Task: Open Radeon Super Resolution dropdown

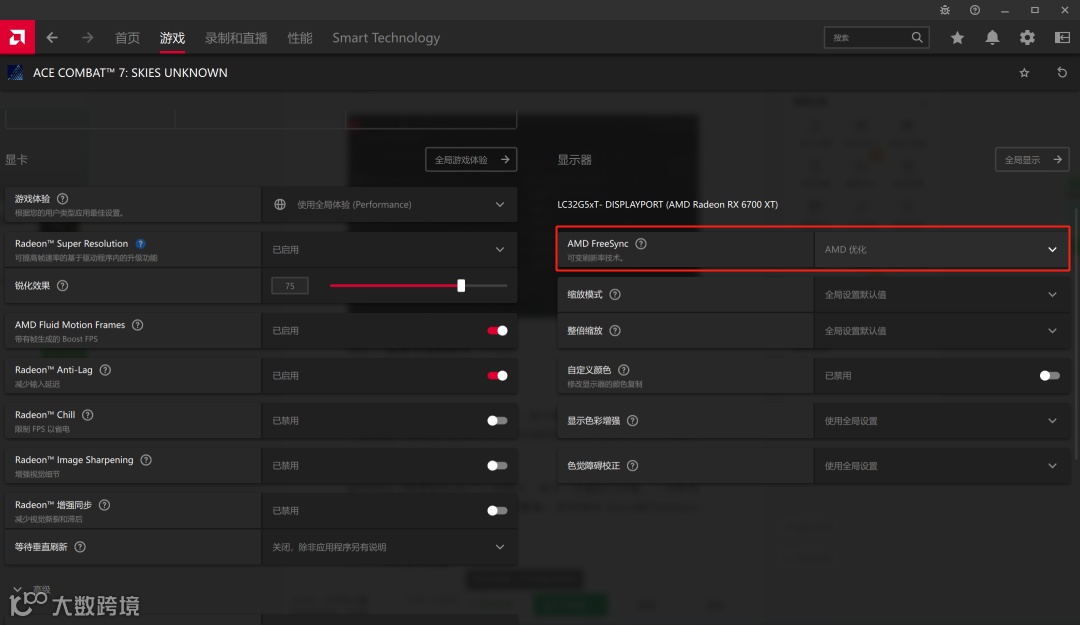Action: tap(389, 249)
